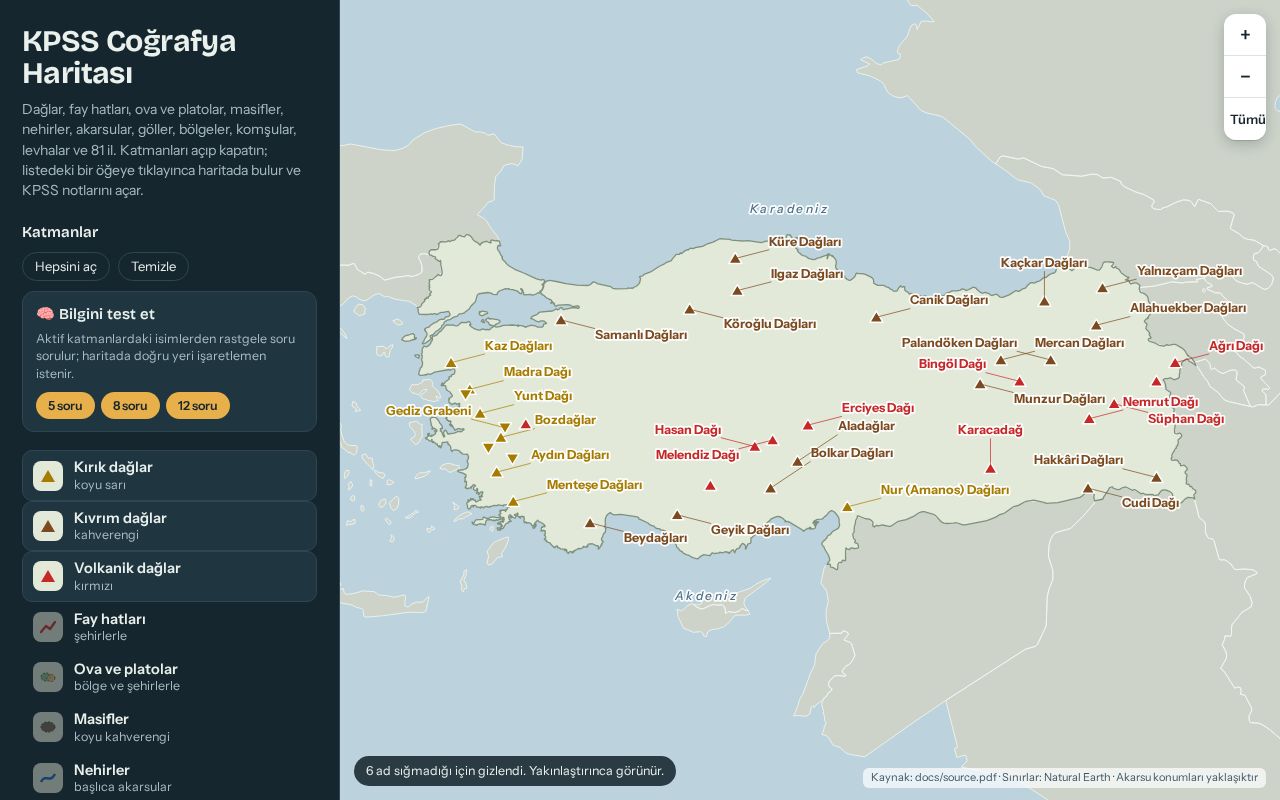
Task: Click the Nehirler layer icon
Action: pos(48,778)
